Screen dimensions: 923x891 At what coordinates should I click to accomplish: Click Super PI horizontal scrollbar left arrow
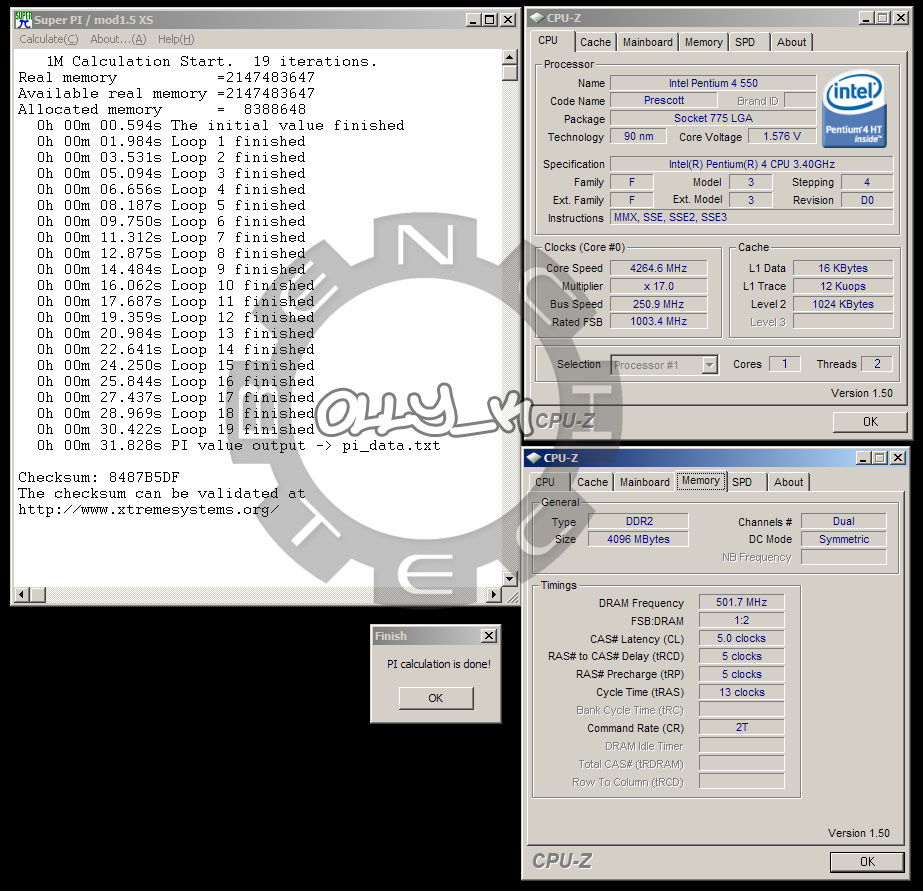22,595
